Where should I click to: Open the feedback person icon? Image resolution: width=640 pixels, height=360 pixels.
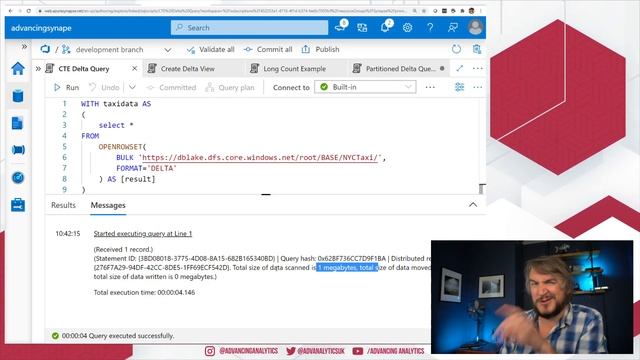pyautogui.click(x=453, y=28)
